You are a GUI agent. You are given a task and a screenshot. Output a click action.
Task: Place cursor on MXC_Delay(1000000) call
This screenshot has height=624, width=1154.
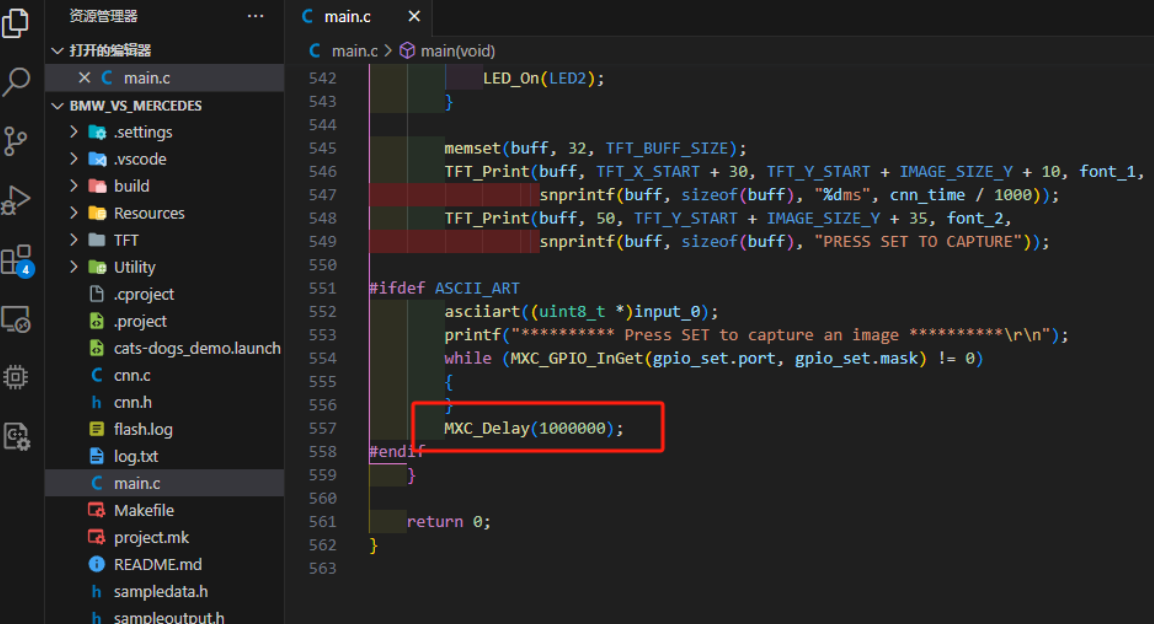click(534, 428)
